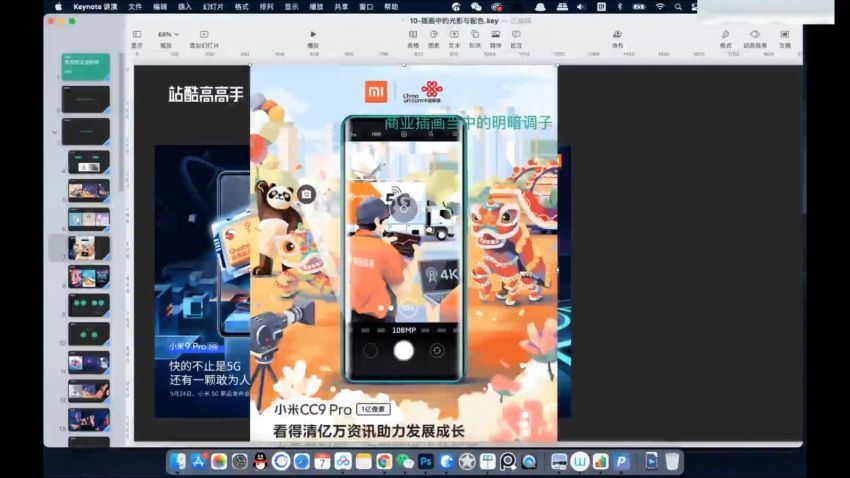The width and height of the screenshot is (850, 478).
Task: Open the 插入 (Insert) menu
Action: 185,7
